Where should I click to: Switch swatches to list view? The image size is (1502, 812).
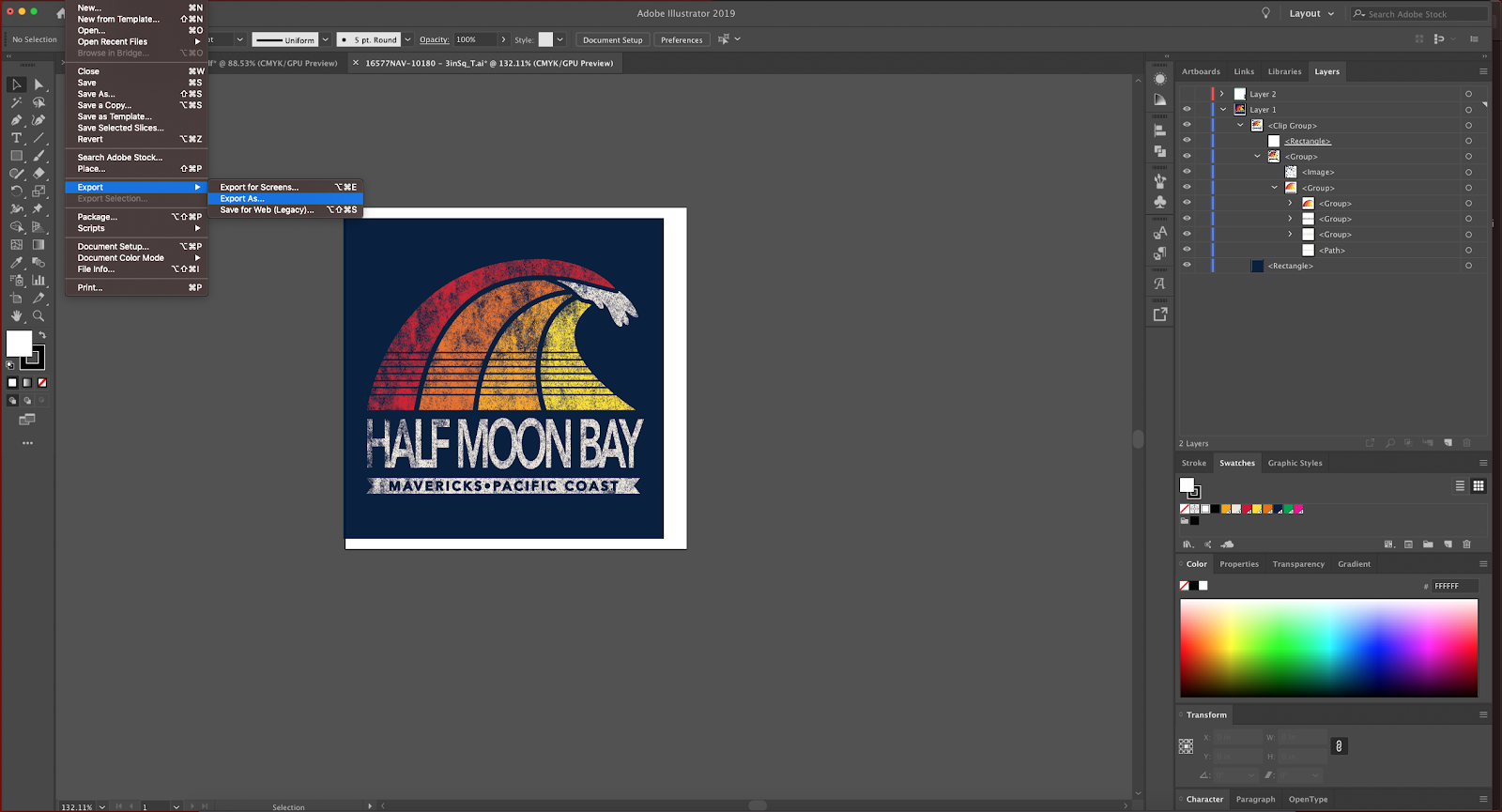[x=1460, y=485]
